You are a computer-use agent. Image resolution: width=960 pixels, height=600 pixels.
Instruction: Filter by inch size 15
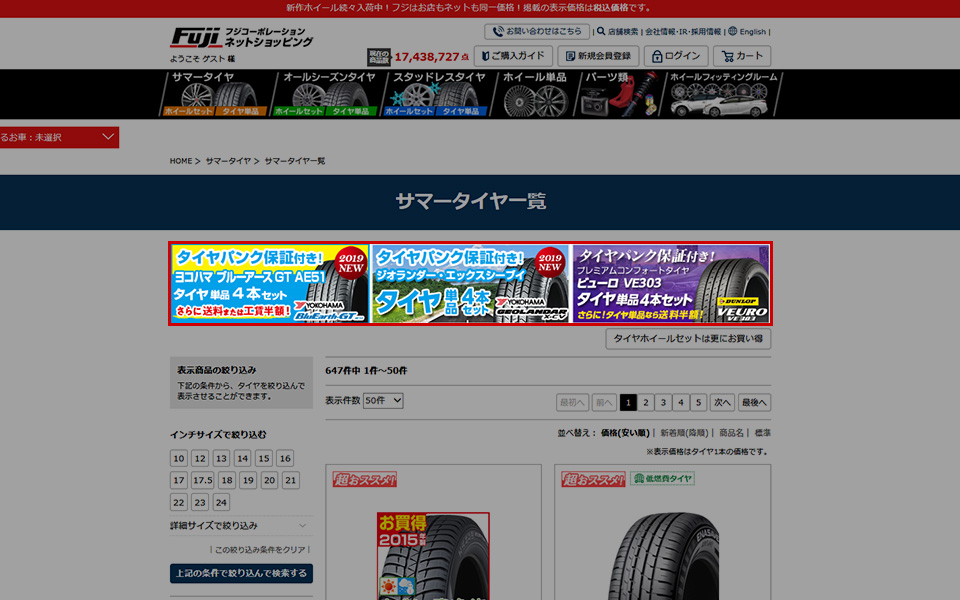tap(264, 459)
